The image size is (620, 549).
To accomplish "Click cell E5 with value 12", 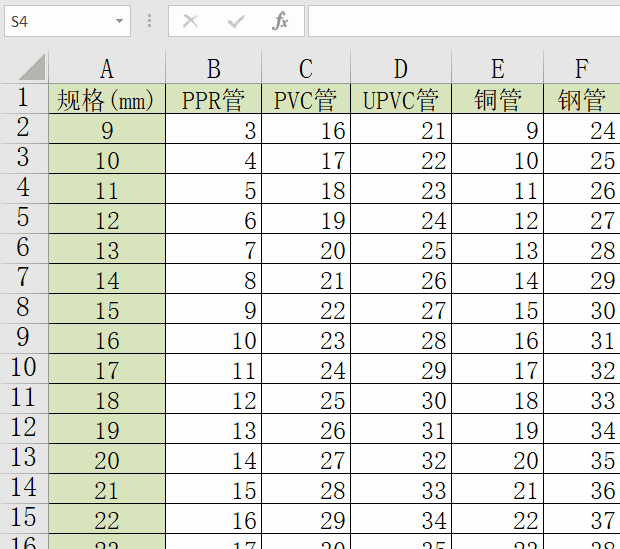I will point(497,219).
